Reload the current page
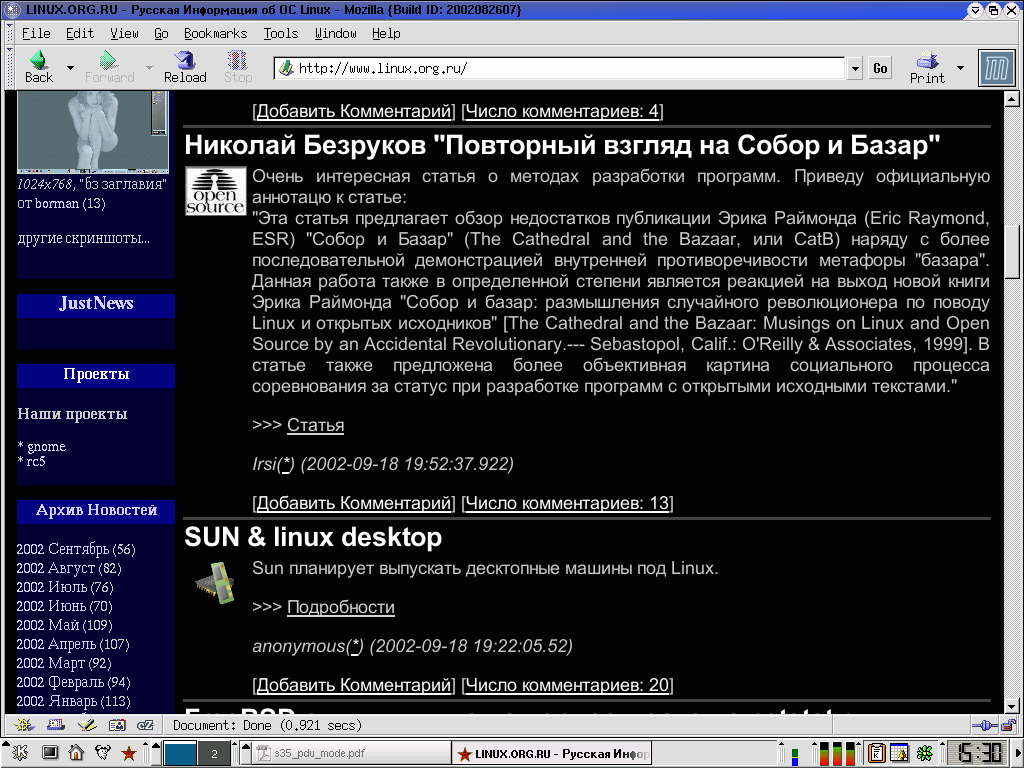 click(185, 67)
